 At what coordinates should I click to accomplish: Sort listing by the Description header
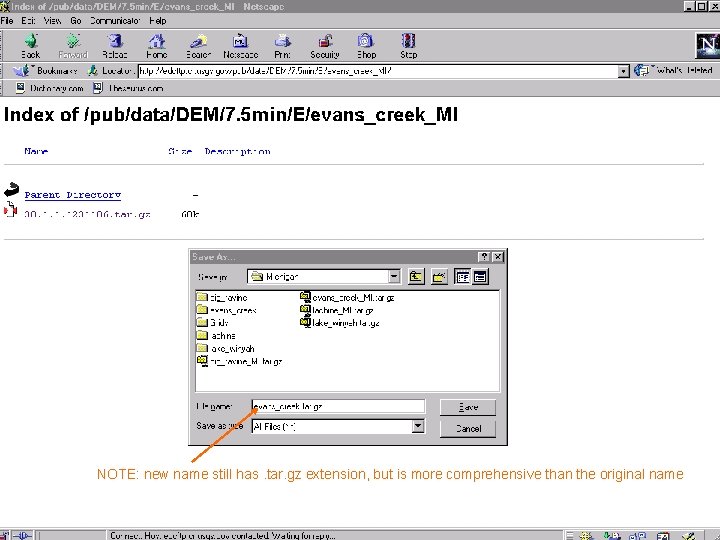237,151
